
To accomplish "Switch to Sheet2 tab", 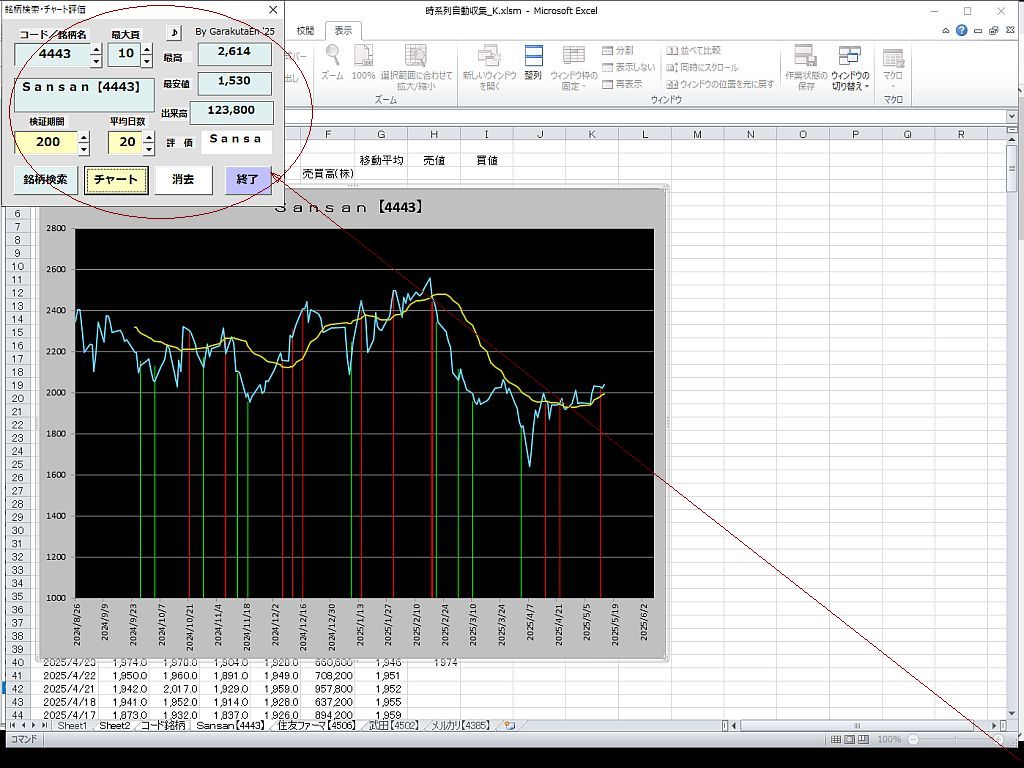I will tap(114, 726).
